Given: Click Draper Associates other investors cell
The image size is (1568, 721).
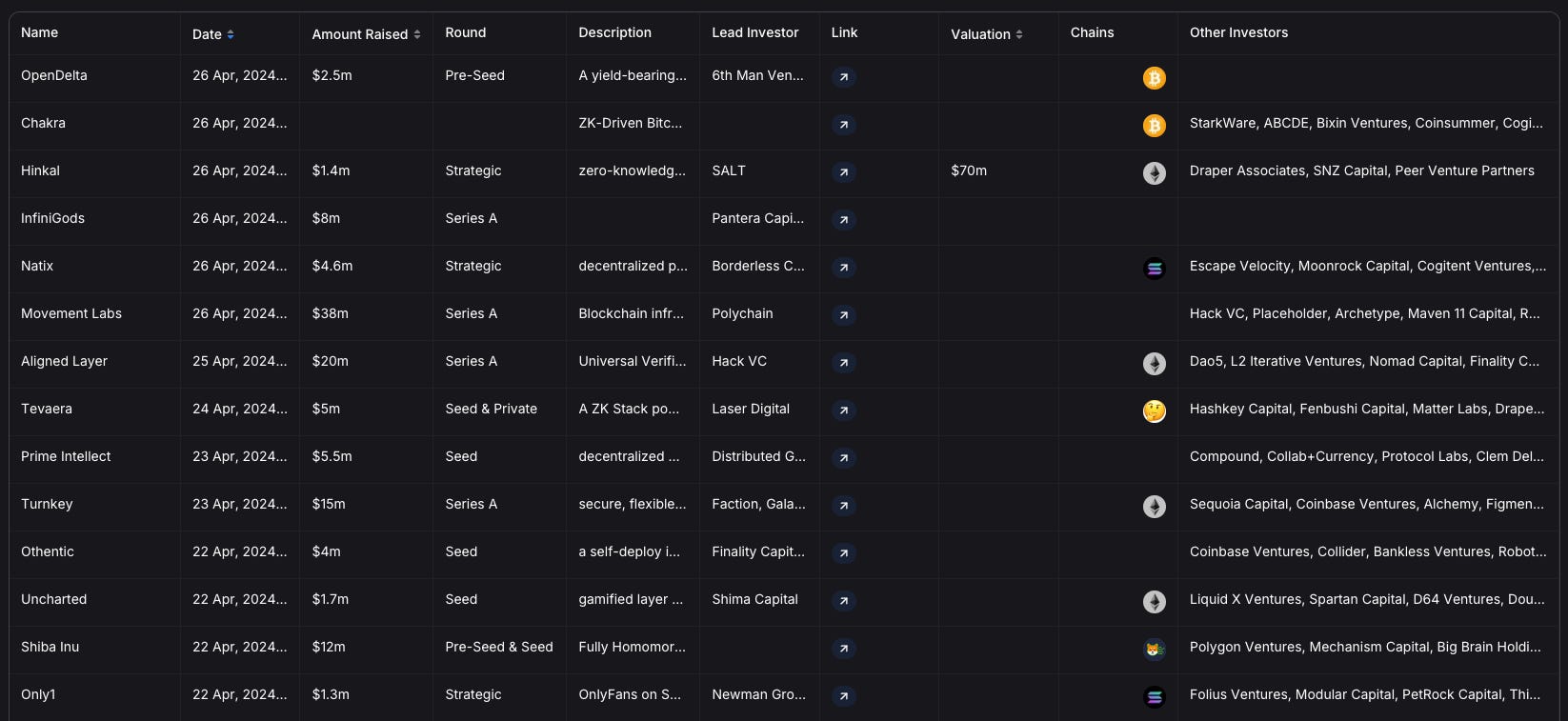Looking at the screenshot, I should [x=1362, y=170].
